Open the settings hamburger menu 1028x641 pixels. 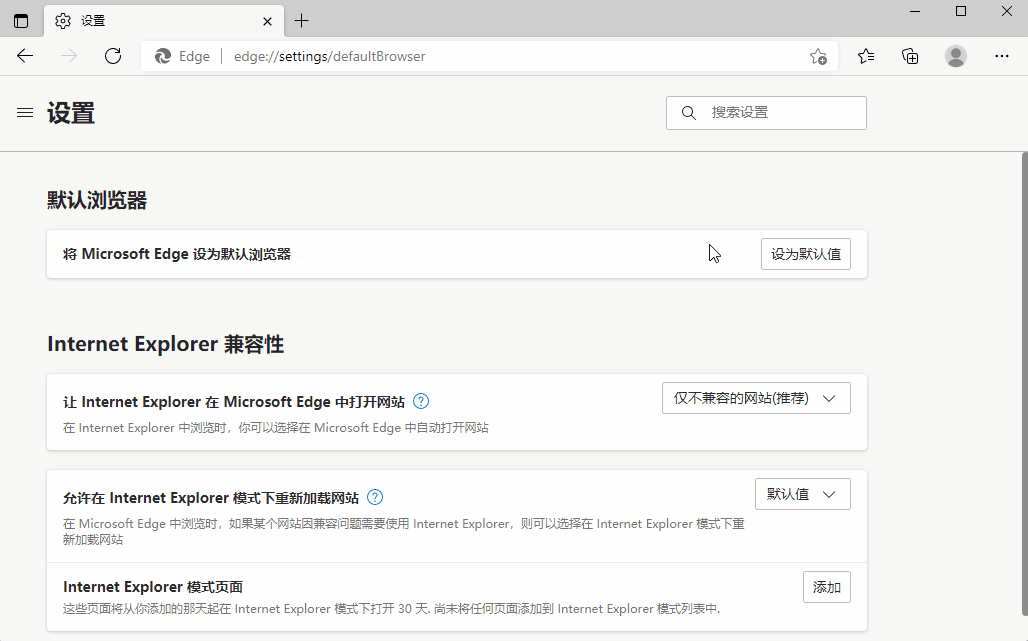click(25, 113)
